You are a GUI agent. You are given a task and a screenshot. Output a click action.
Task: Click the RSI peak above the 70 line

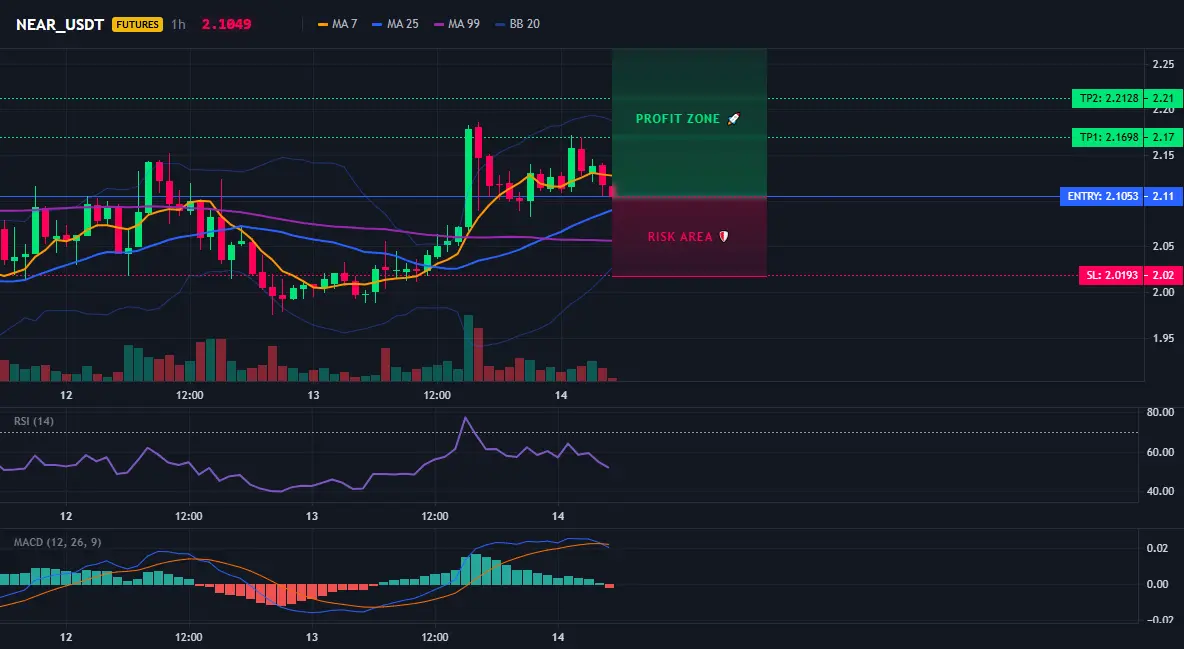point(466,420)
